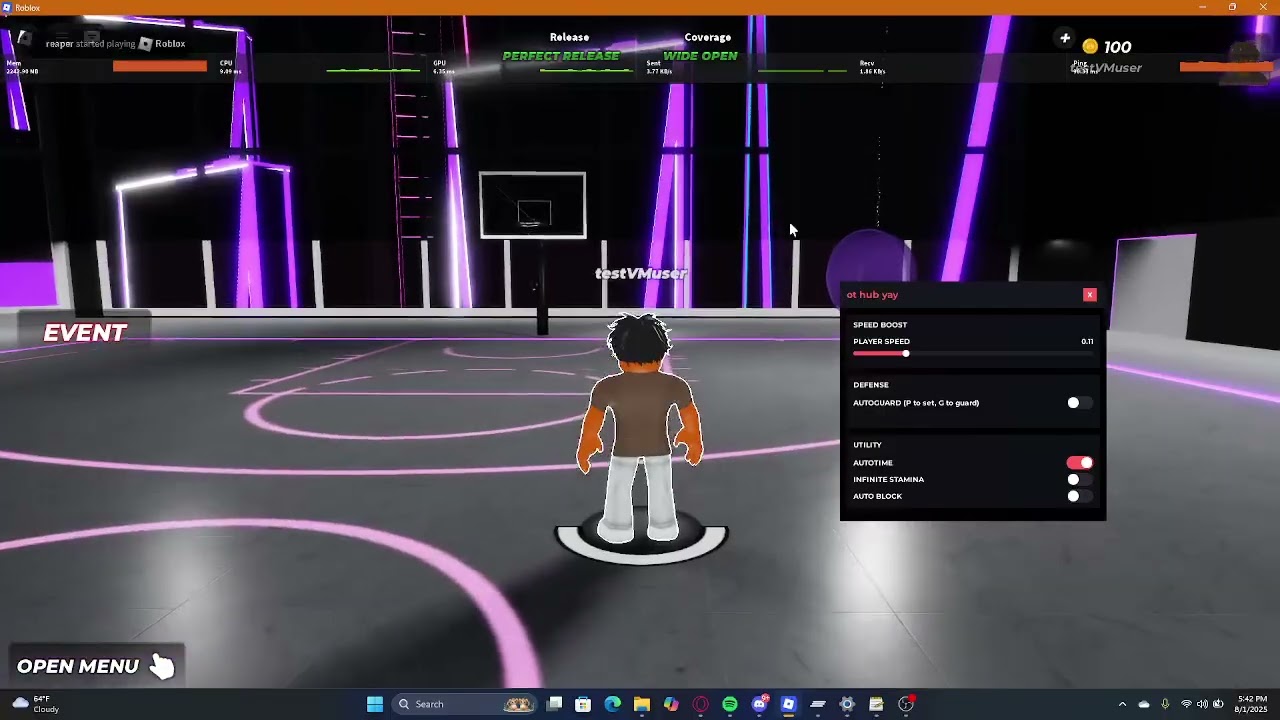The image size is (1280, 720).
Task: Open the Settings gear taskbar icon
Action: click(847, 704)
